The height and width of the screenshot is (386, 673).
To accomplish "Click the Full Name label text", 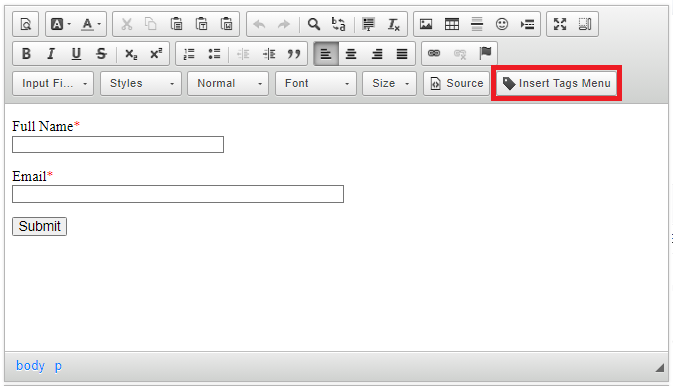I will point(42,126).
